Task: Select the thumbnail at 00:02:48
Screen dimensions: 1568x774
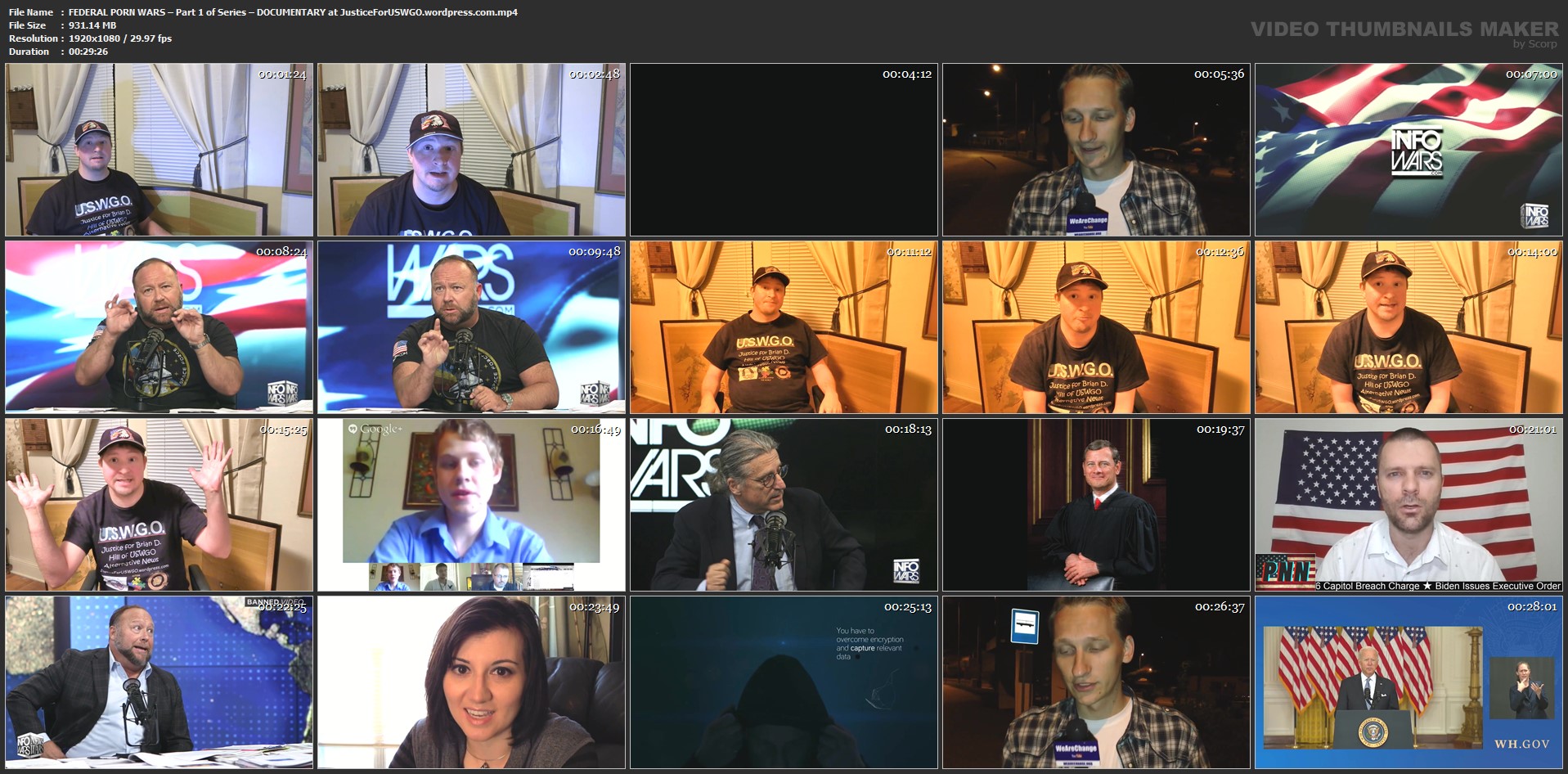Action: tap(472, 150)
